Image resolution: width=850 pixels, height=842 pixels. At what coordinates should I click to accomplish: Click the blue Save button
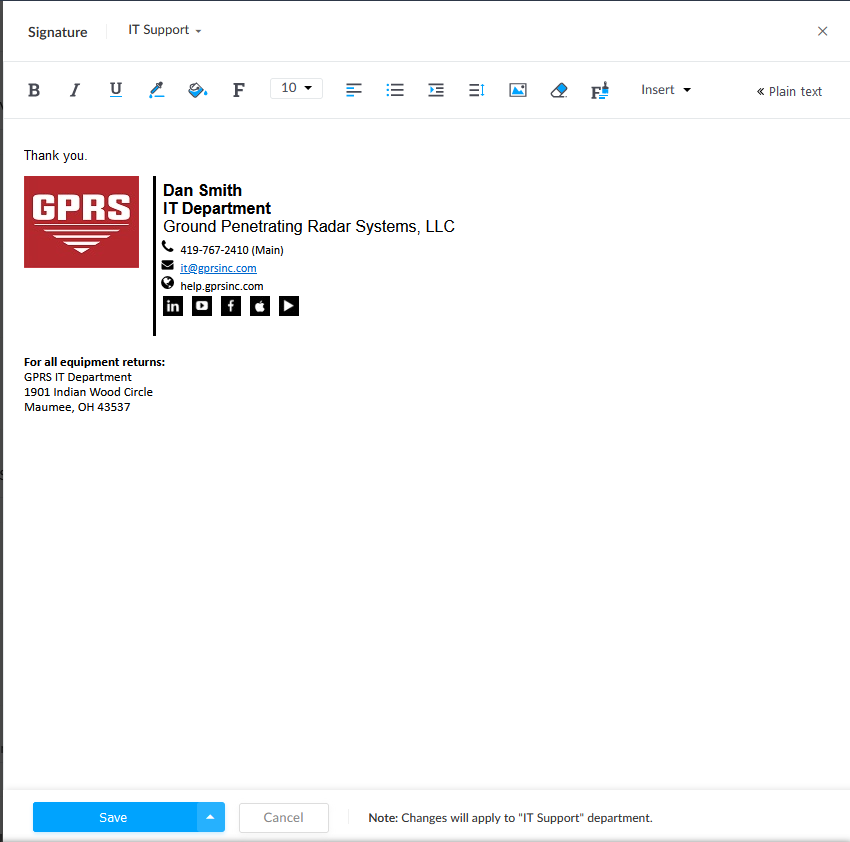(114, 817)
